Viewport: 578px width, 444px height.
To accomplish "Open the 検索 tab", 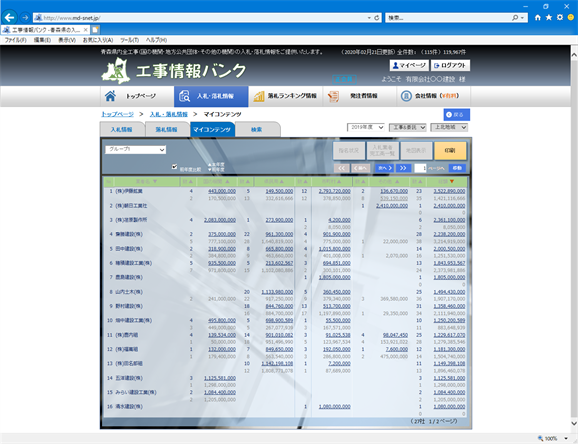I will coord(257,129).
